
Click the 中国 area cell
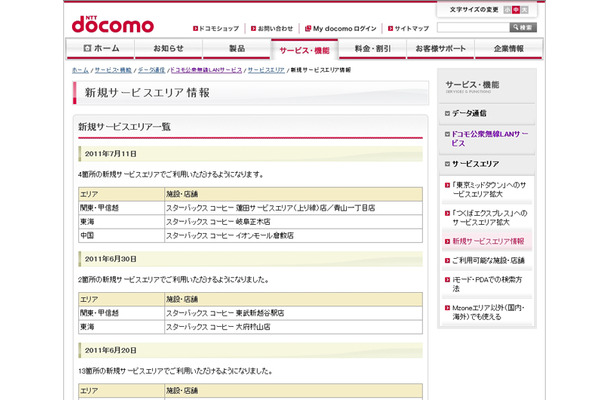coord(121,235)
